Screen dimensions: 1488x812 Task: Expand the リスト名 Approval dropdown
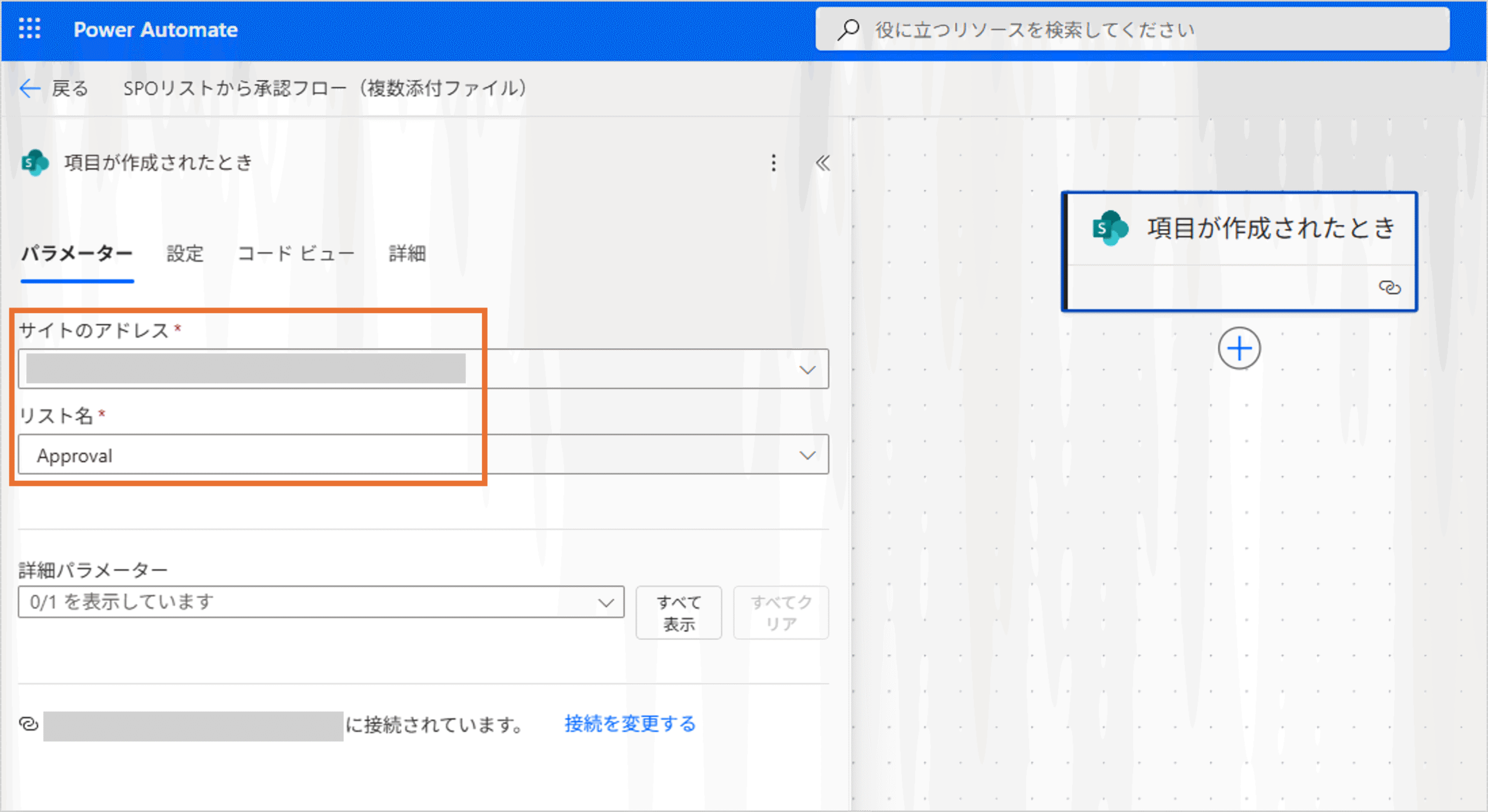(x=807, y=455)
